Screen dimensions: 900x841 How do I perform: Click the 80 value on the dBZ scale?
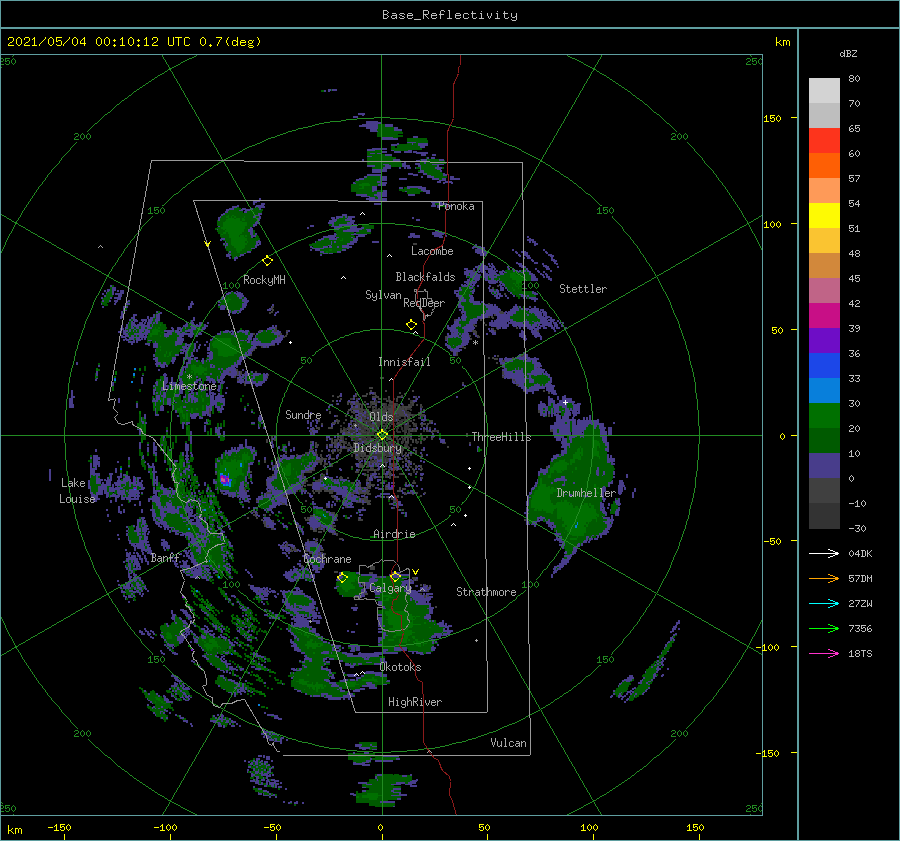coord(854,79)
